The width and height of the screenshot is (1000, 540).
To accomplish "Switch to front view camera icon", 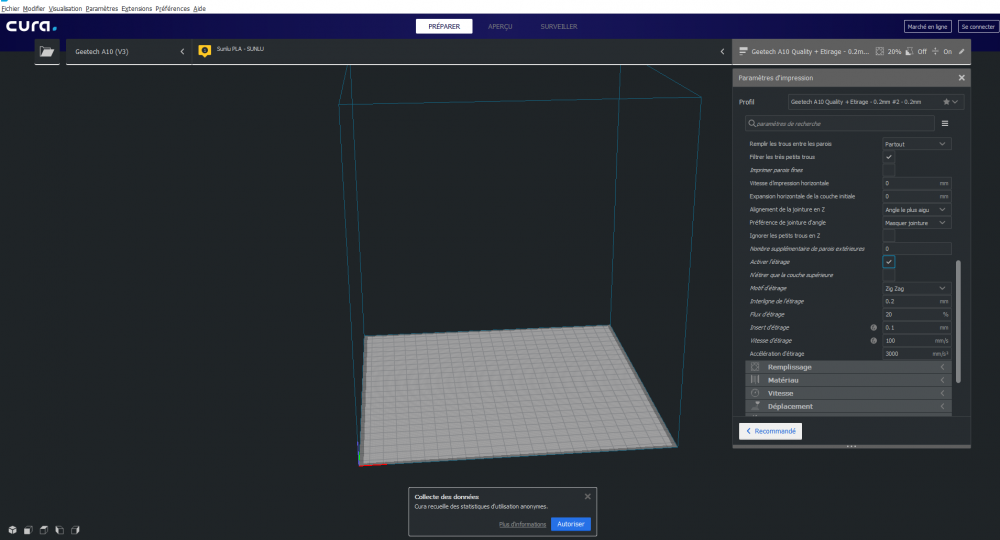I will [x=28, y=530].
